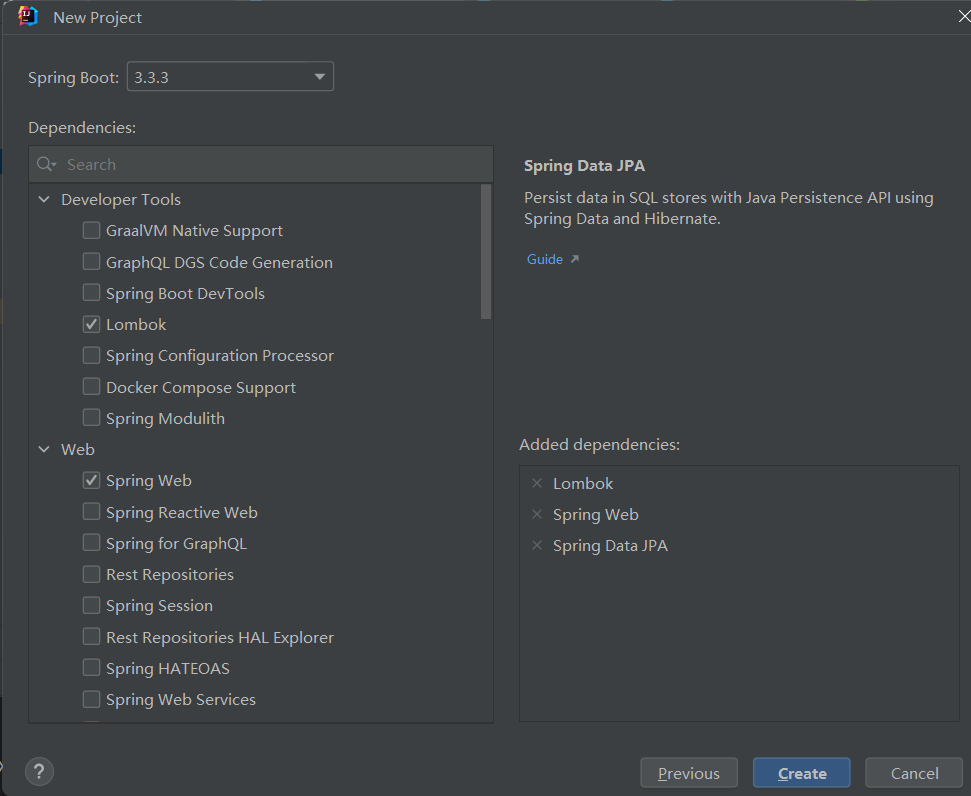Select the Spring HATEOAS list item
This screenshot has width=971, height=796.
(x=167, y=668)
